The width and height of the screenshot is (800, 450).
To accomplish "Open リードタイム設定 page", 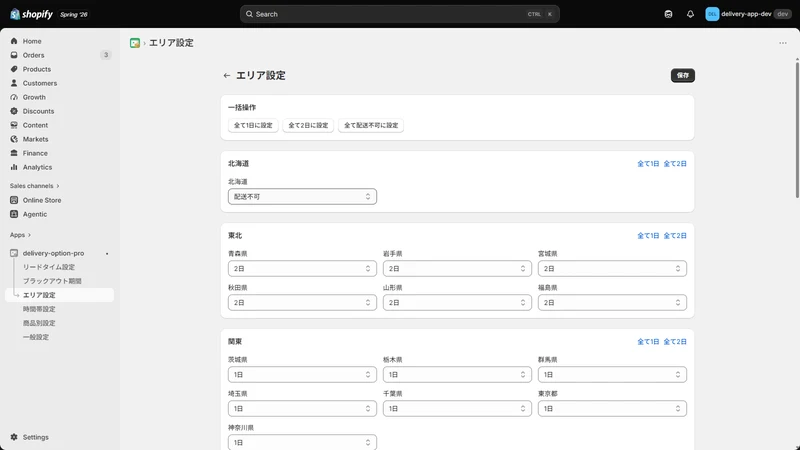I will (x=49, y=267).
